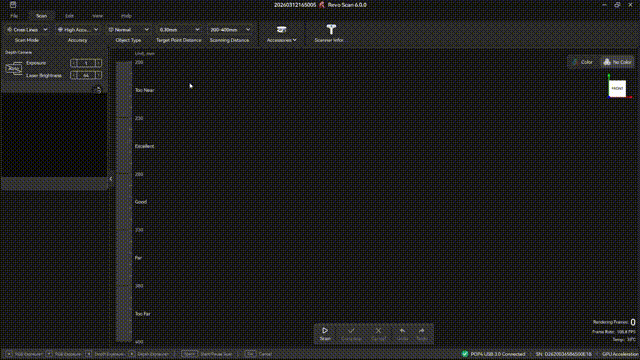This screenshot has width=640, height=360.
Task: Collapse the left panel with the arrow handle
Action: pyautogui.click(x=111, y=179)
